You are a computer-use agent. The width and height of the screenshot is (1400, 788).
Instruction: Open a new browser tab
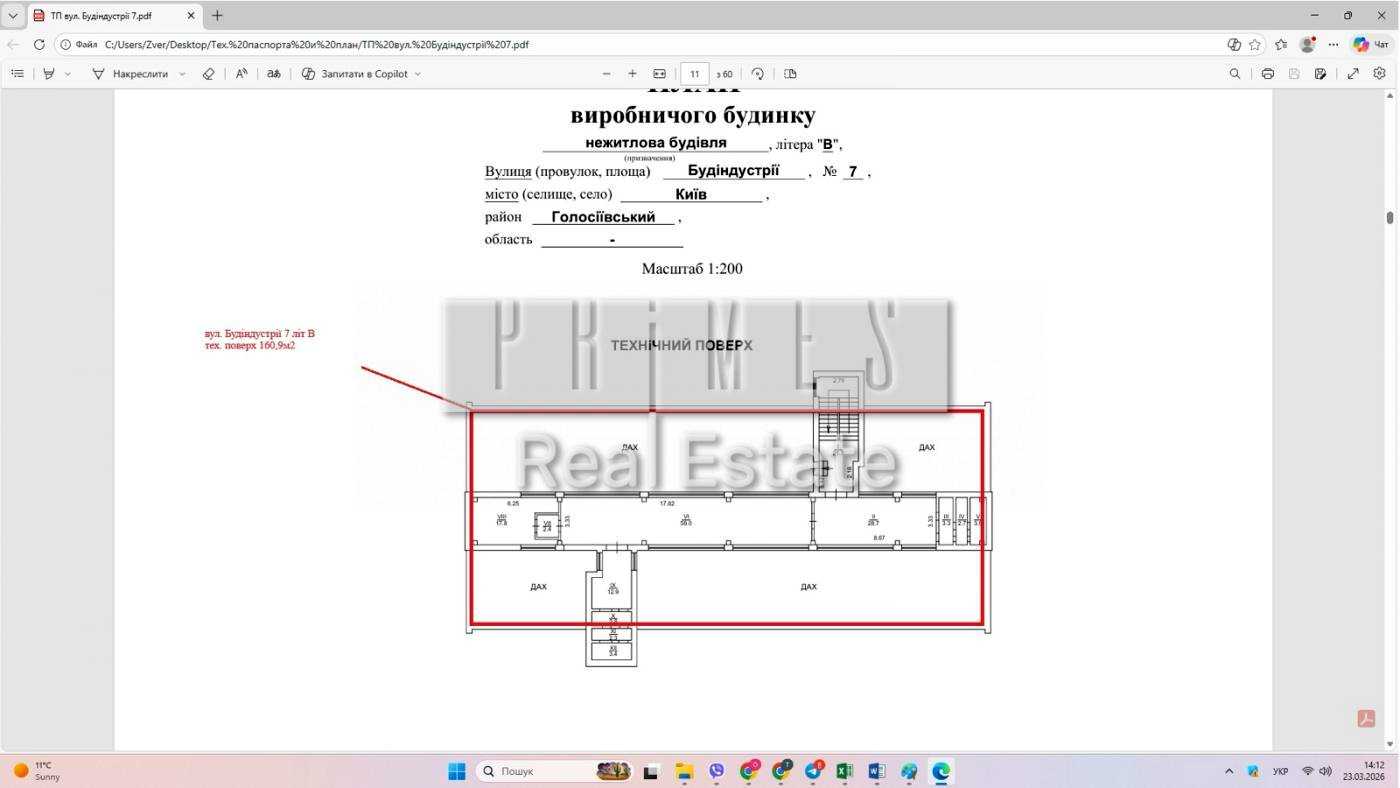pyautogui.click(x=217, y=16)
